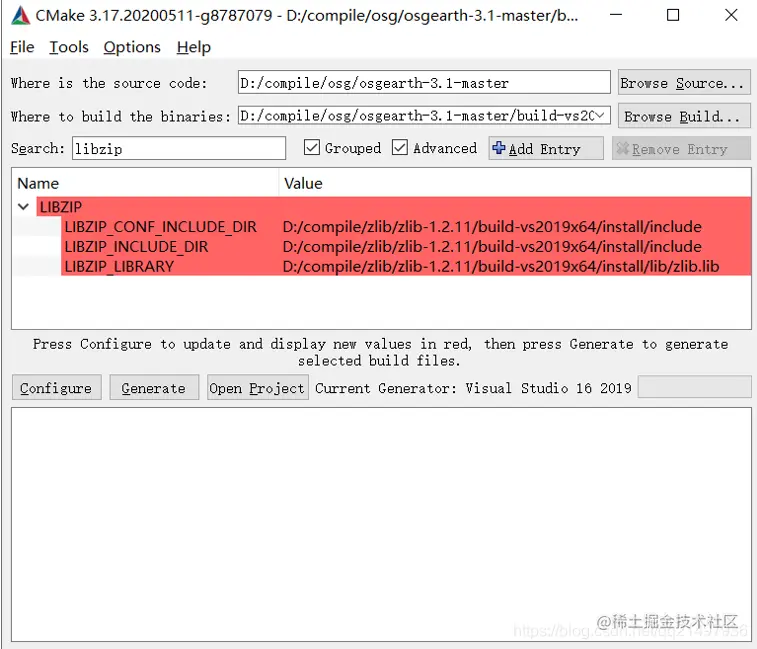This screenshot has height=649, width=757.
Task: Click inside the empty output log pane
Action: 381,524
